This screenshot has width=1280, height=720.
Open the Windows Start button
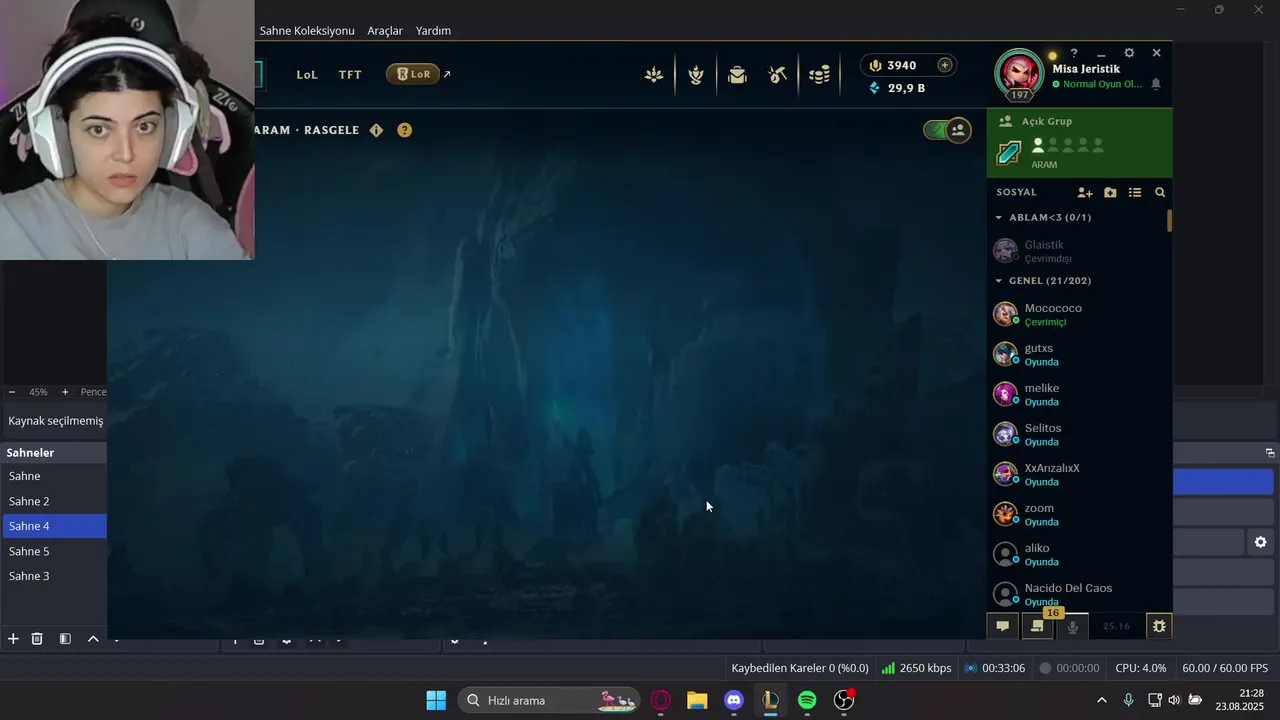tap(436, 700)
